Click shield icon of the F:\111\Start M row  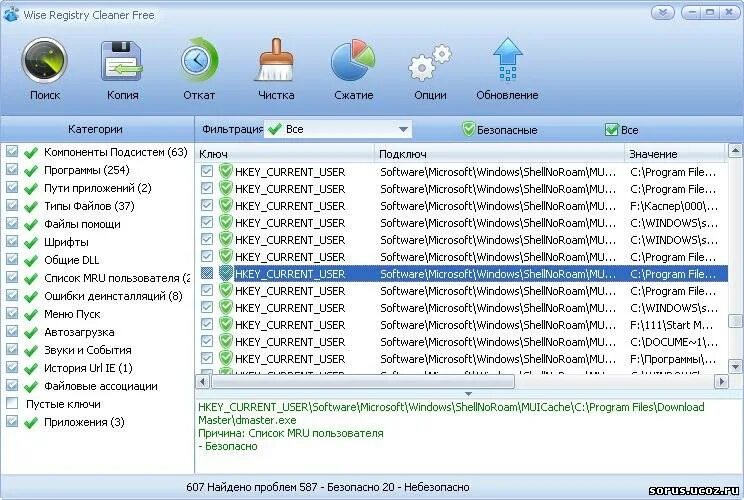226,324
